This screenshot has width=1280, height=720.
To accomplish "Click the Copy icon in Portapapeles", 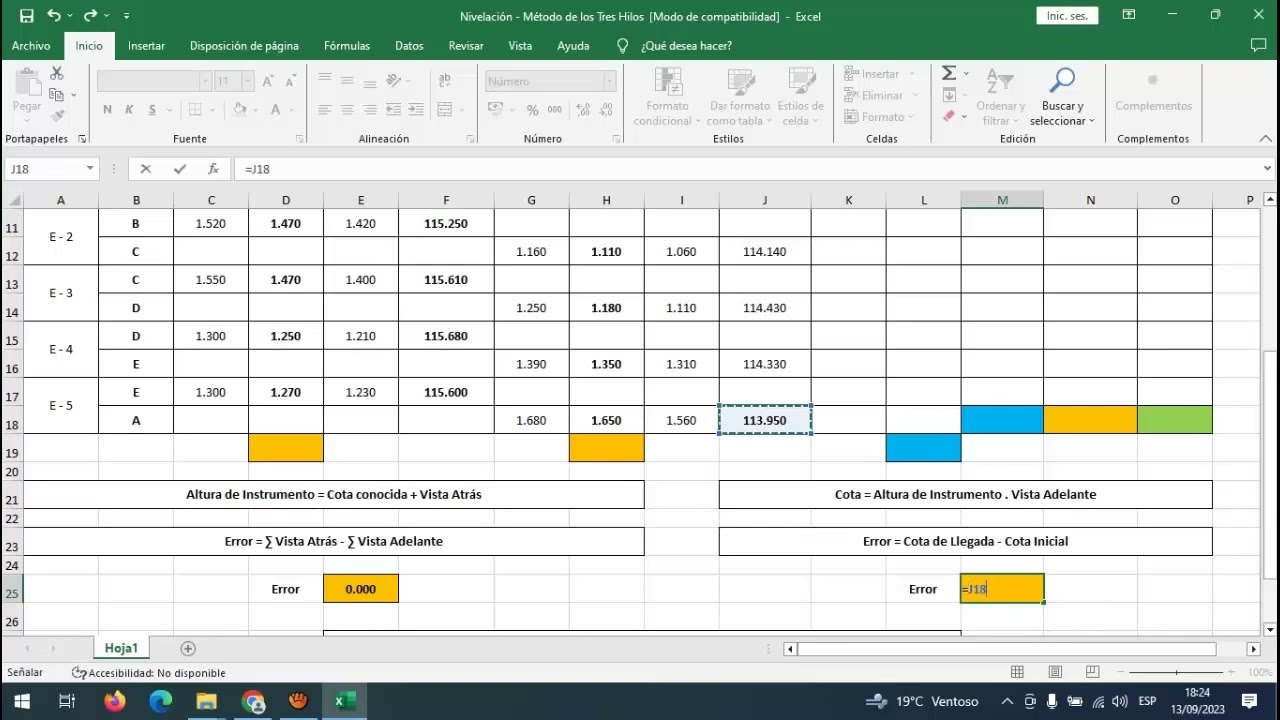I will click(x=56, y=95).
